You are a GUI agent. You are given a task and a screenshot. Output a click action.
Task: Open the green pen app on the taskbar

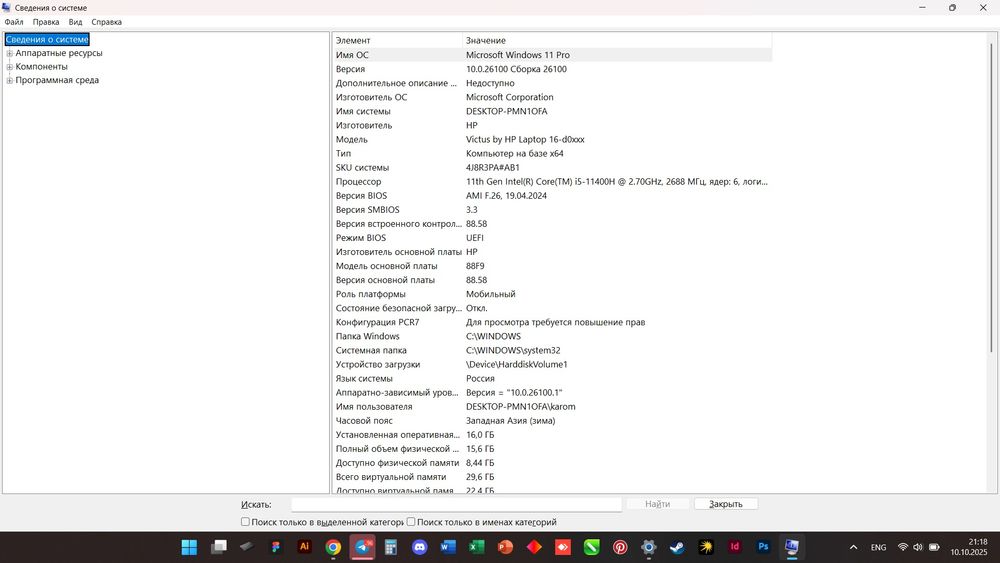pyautogui.click(x=591, y=547)
